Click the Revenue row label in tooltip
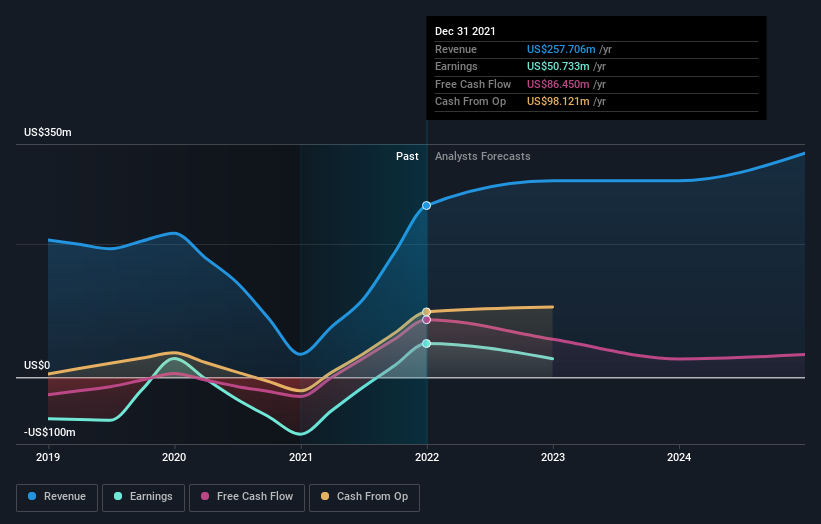The height and width of the screenshot is (524, 821). point(456,49)
